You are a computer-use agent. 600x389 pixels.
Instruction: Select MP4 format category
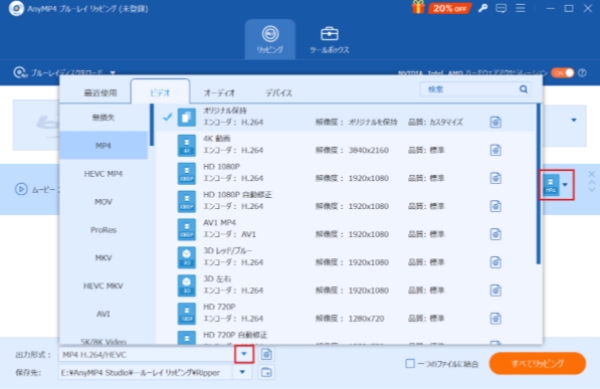click(x=103, y=145)
